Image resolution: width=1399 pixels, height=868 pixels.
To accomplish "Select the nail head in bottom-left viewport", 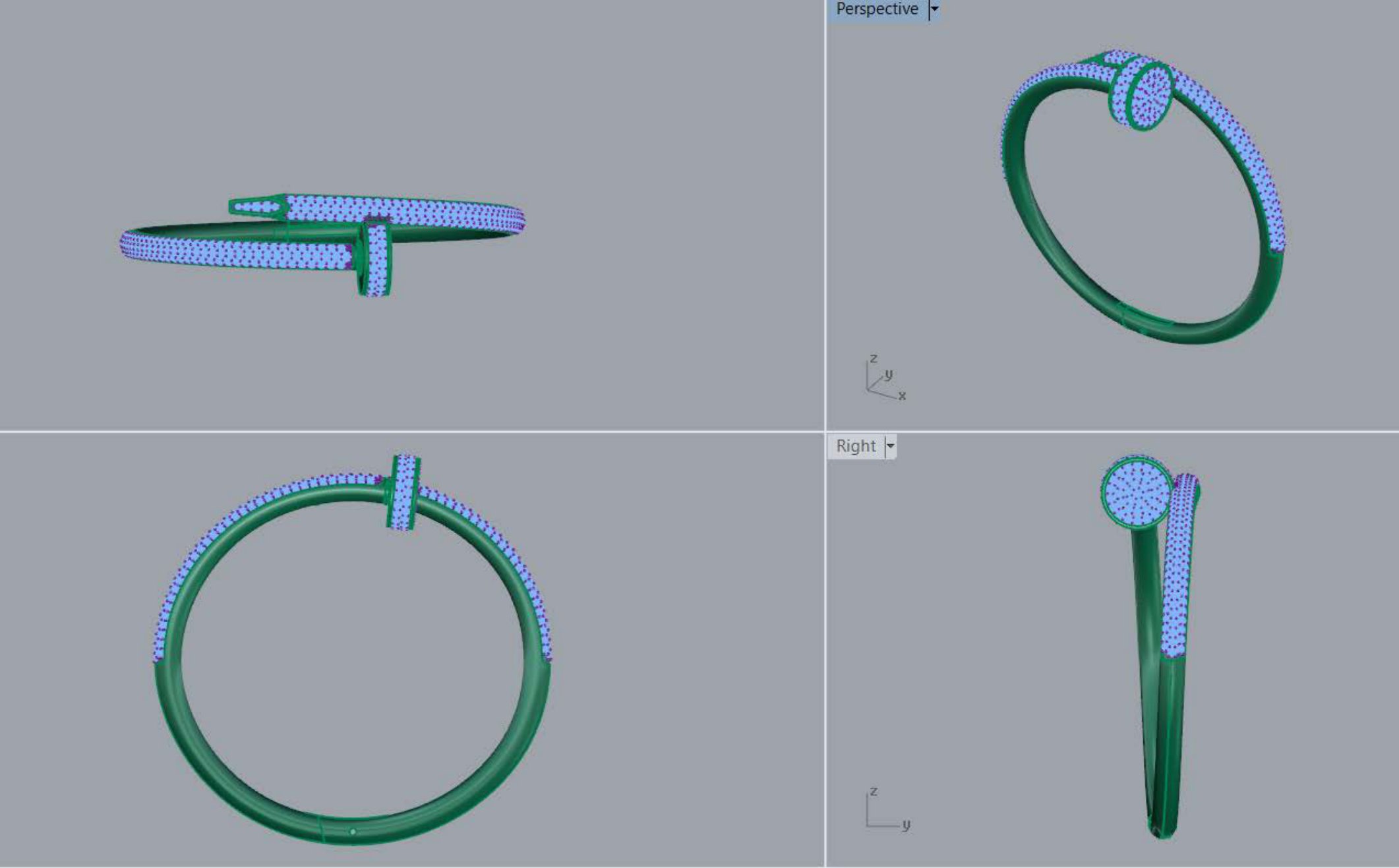I will pyautogui.click(x=403, y=492).
